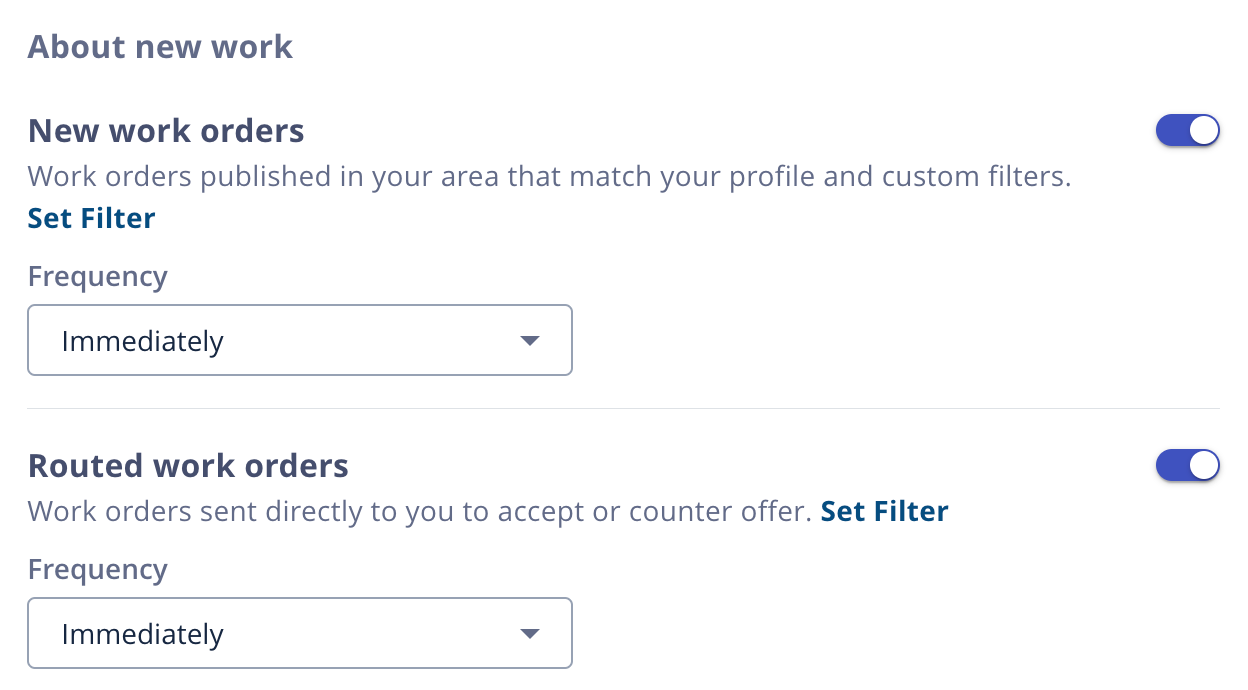
Task: Click the description about work orders in your area
Action: (x=550, y=176)
